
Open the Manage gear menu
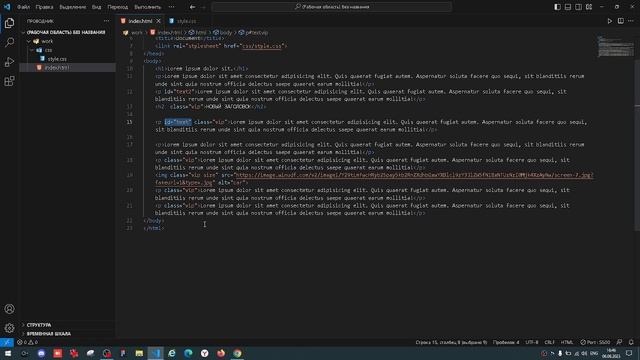[9, 328]
